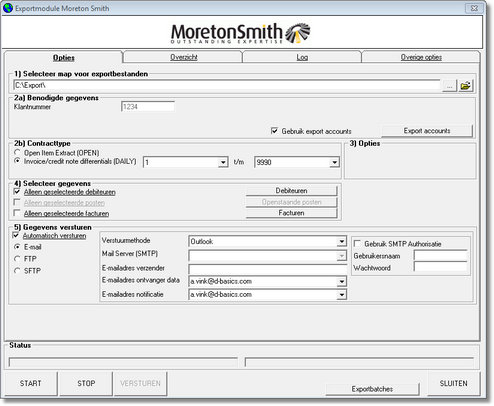Choose the FTP sending option

click(x=17, y=259)
